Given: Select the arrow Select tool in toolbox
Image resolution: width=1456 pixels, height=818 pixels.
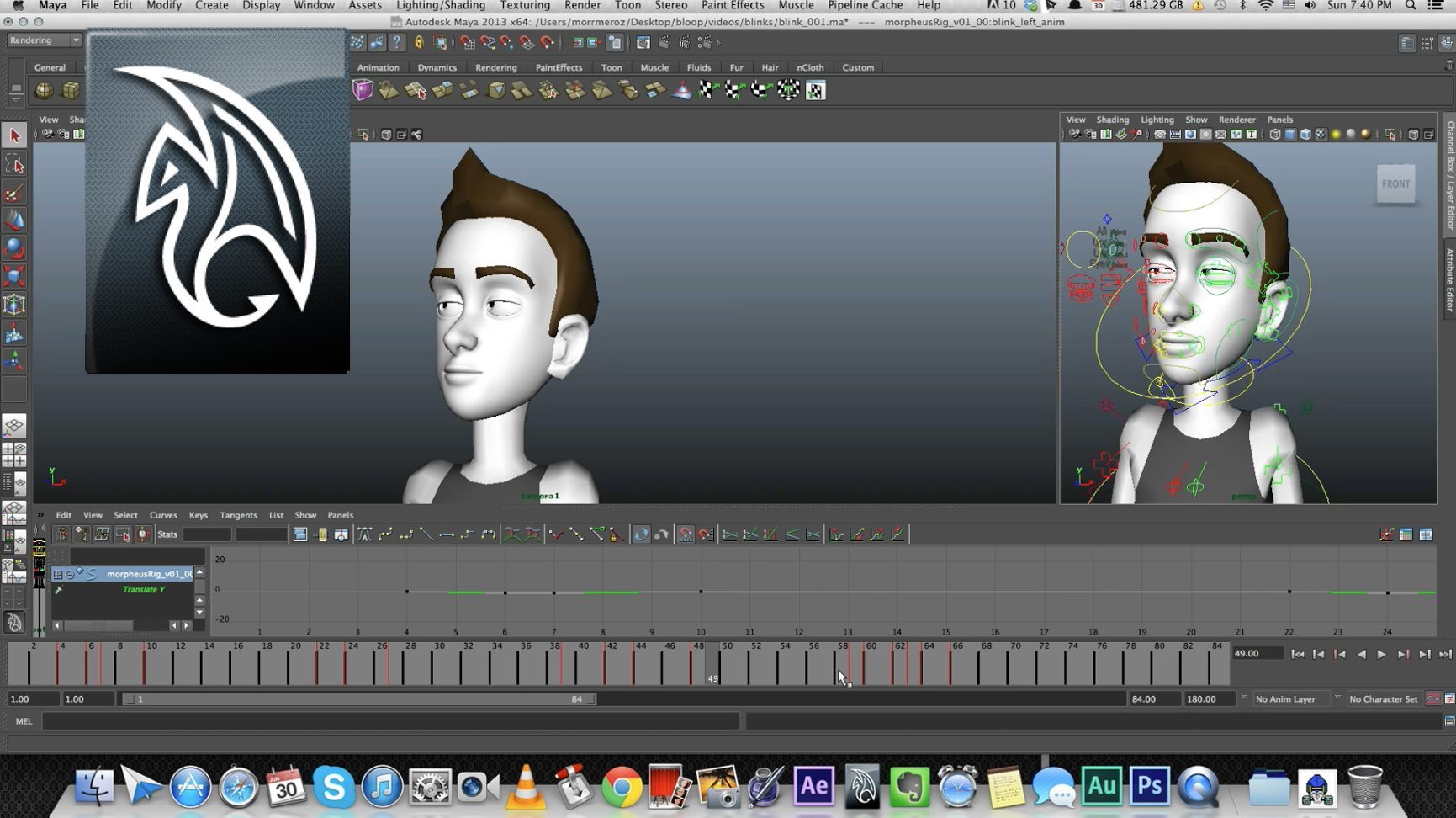Looking at the screenshot, I should pyautogui.click(x=14, y=135).
